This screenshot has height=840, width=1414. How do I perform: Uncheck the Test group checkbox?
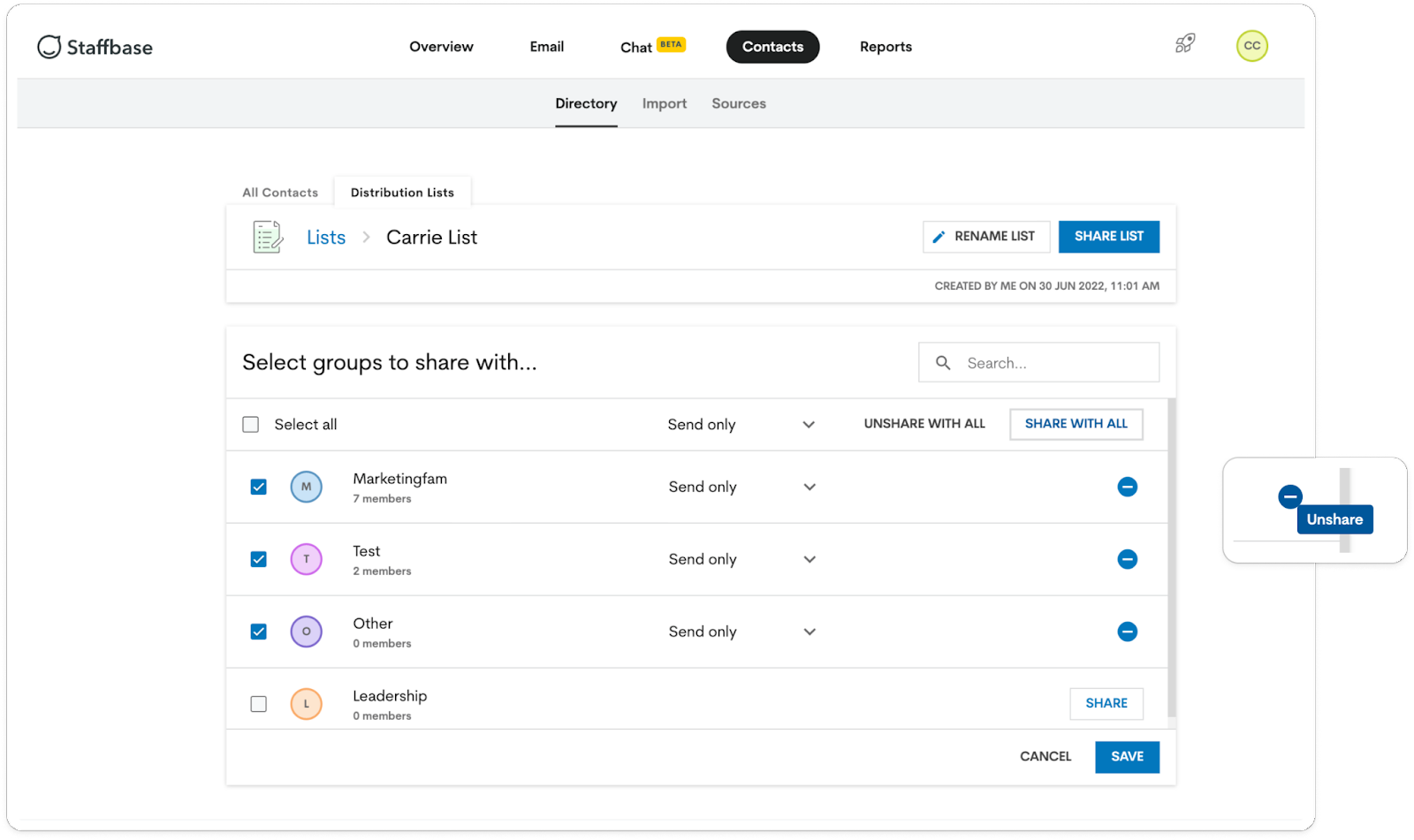[258, 559]
